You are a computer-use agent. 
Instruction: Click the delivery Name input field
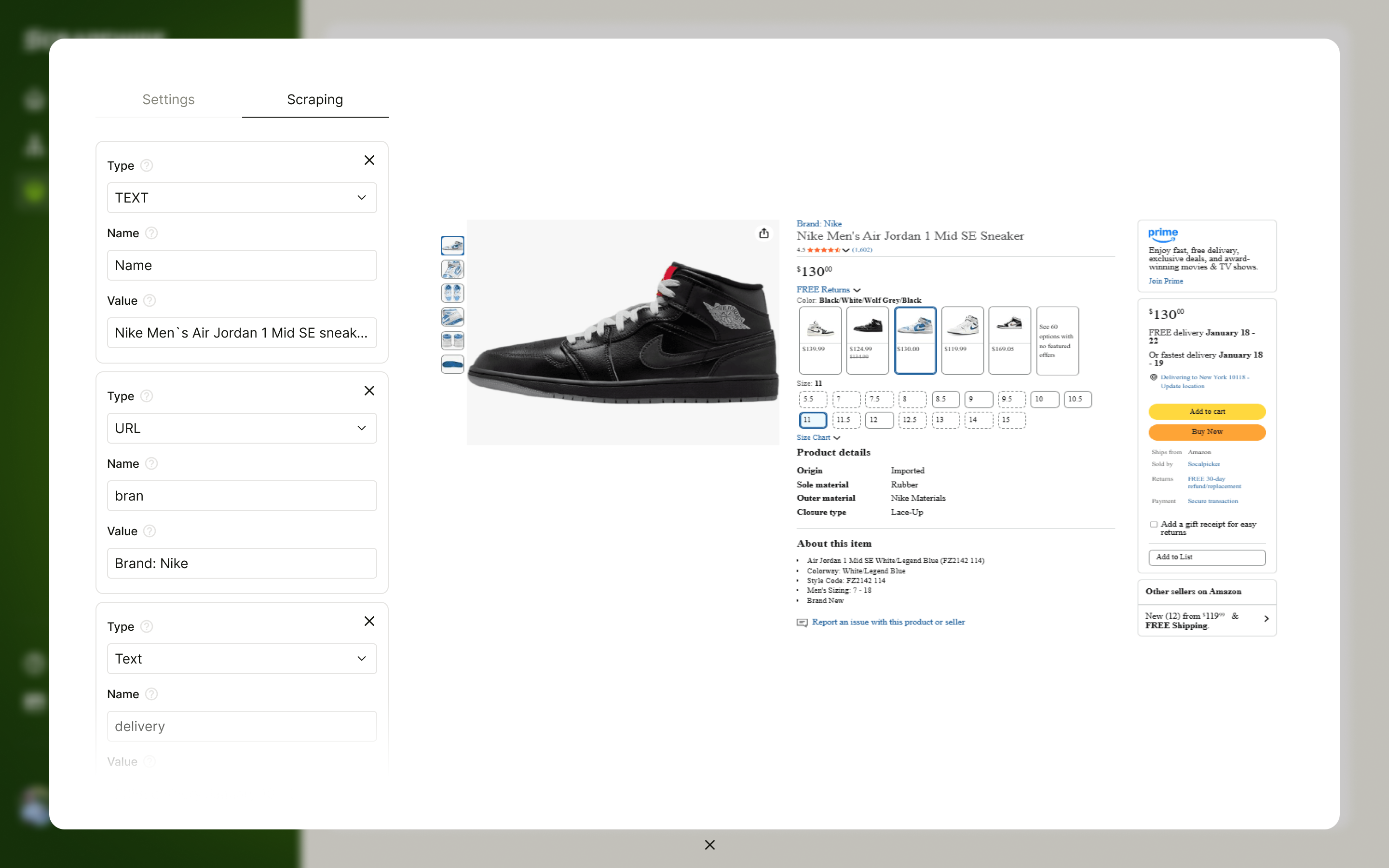click(x=242, y=726)
